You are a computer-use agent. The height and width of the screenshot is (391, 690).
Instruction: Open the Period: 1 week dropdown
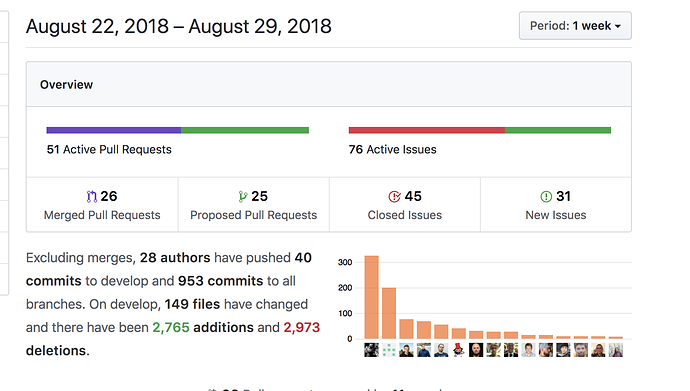click(x=575, y=26)
